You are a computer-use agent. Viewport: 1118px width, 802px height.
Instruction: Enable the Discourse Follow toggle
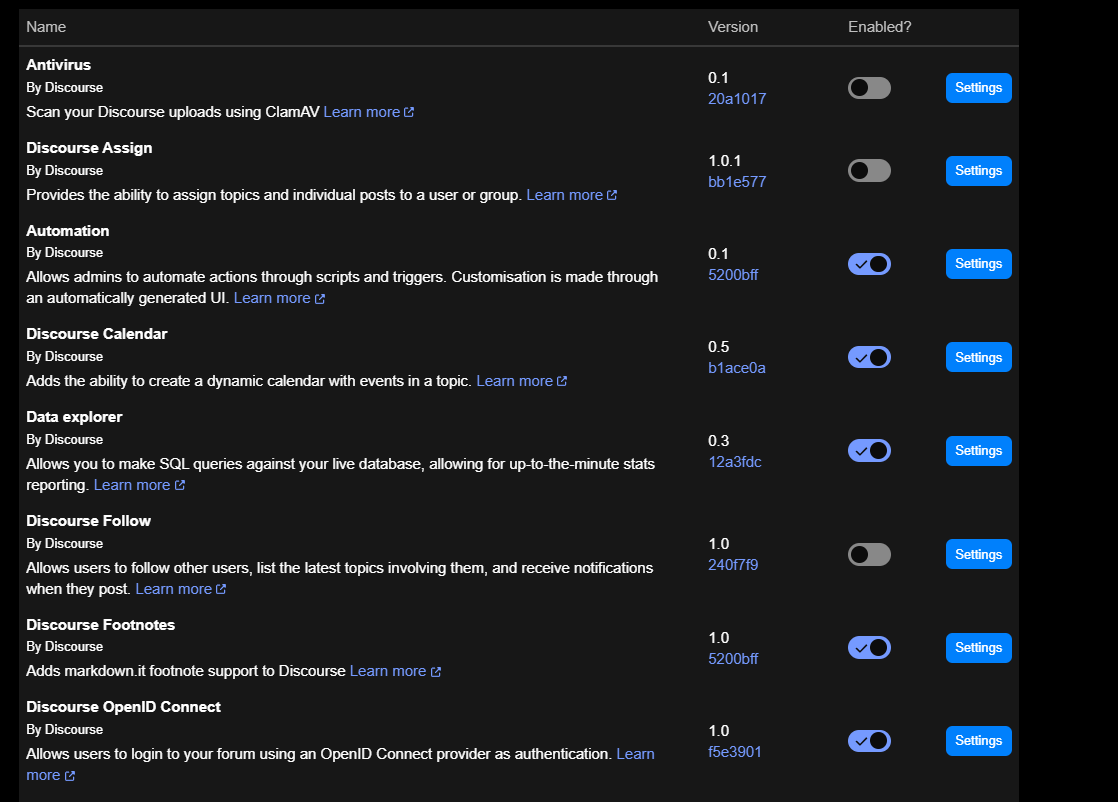[869, 554]
